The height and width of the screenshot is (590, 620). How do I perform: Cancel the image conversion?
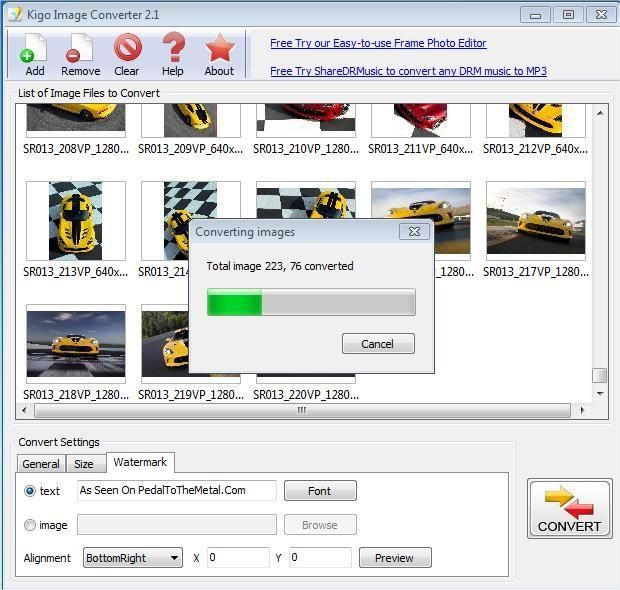(377, 344)
